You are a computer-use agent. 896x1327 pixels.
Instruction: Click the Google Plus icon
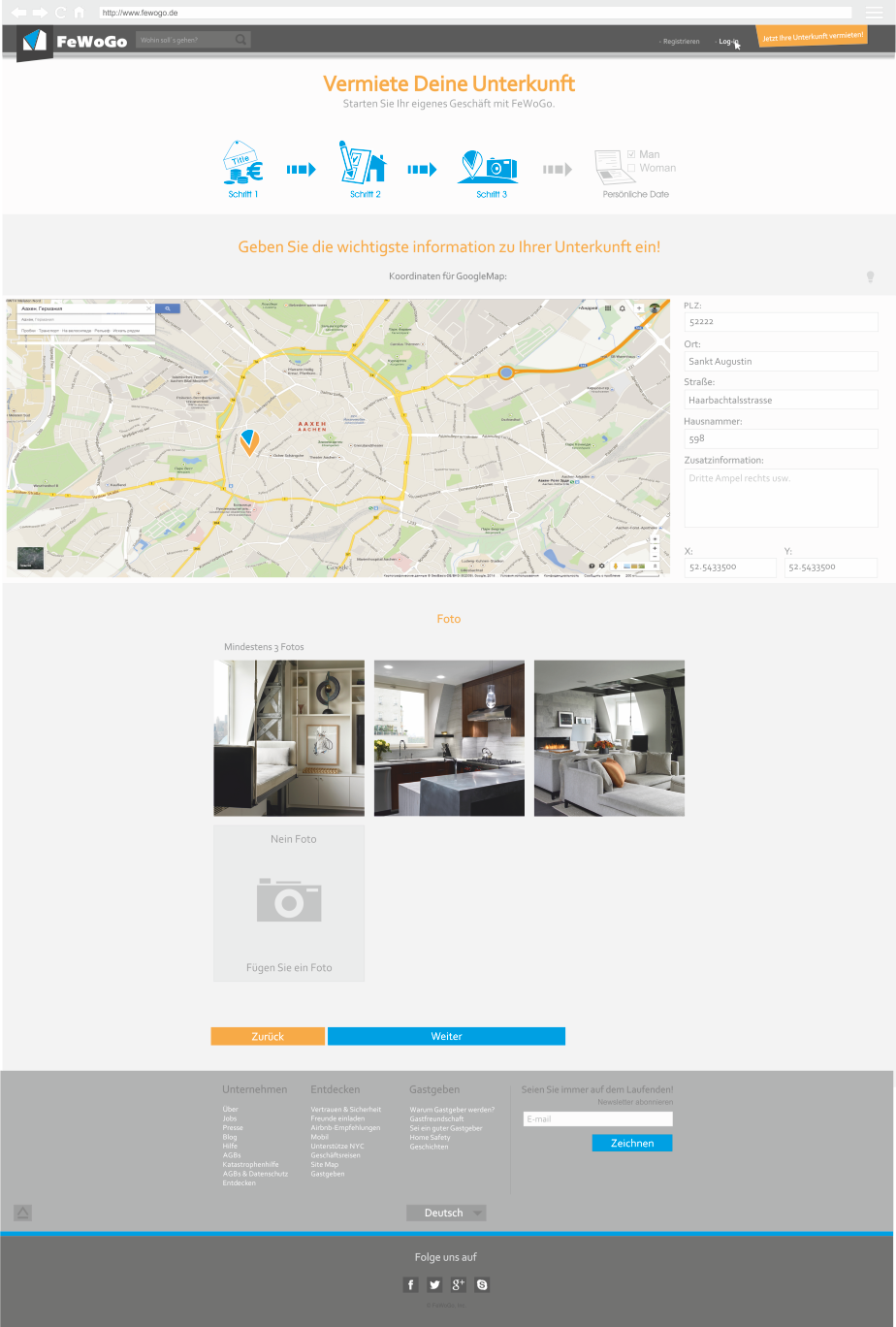(x=459, y=1285)
